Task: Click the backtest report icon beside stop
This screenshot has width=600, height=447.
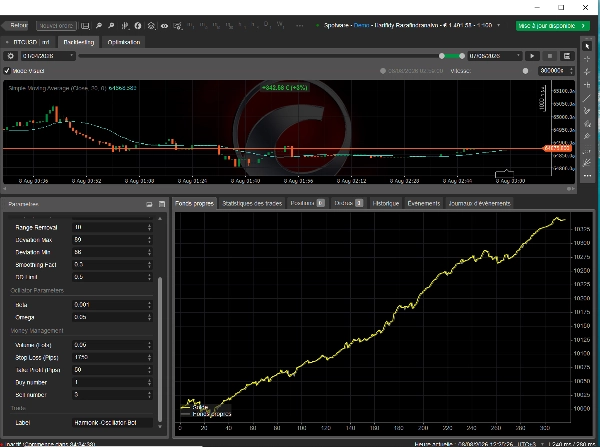Action: 567,56
